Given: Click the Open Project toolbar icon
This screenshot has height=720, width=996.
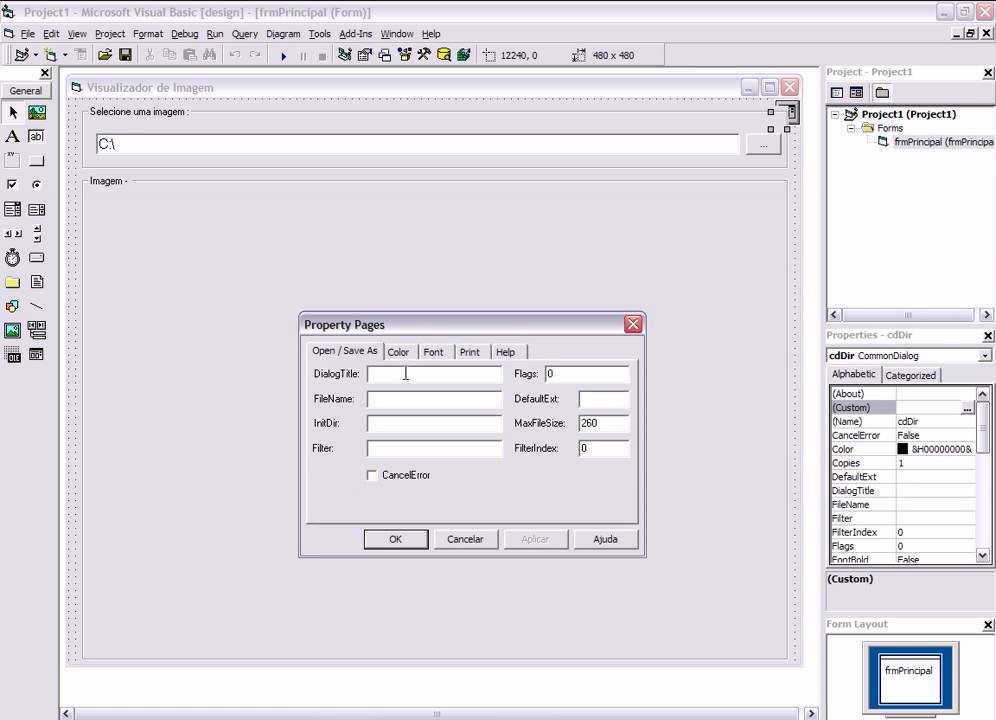Looking at the screenshot, I should point(105,55).
